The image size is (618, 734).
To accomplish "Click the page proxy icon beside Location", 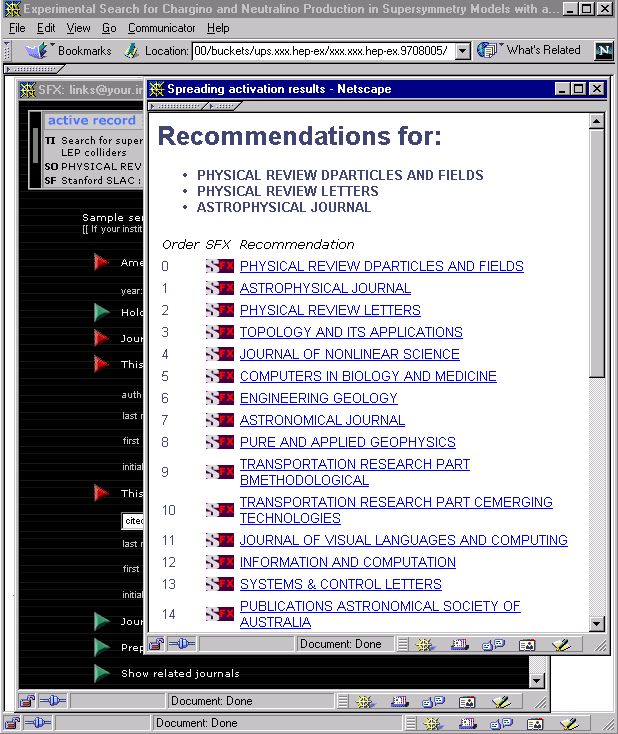I will pos(132,51).
